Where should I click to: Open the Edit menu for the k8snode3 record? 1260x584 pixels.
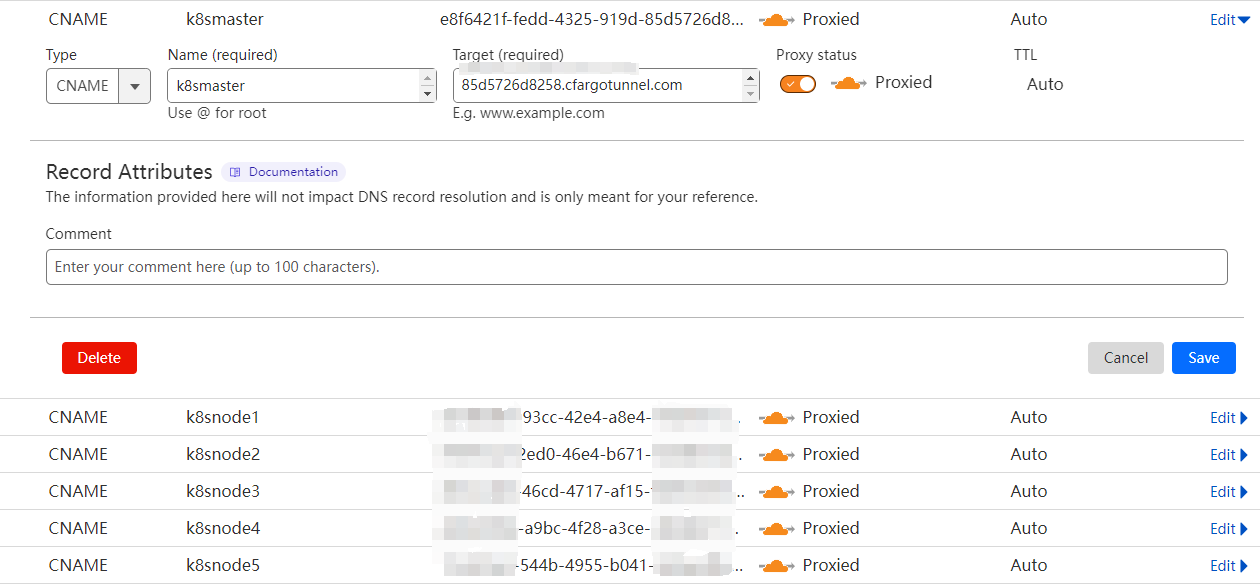click(1229, 491)
